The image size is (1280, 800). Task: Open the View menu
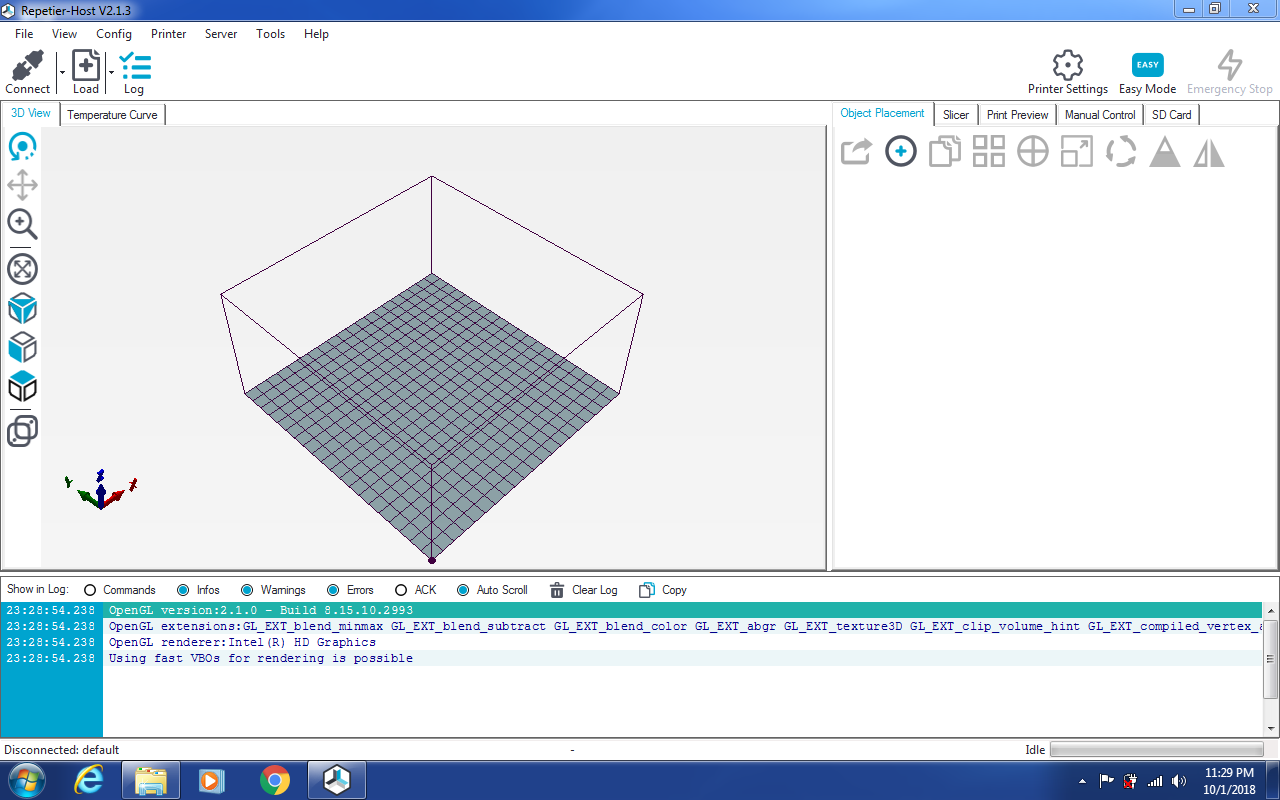(x=64, y=34)
